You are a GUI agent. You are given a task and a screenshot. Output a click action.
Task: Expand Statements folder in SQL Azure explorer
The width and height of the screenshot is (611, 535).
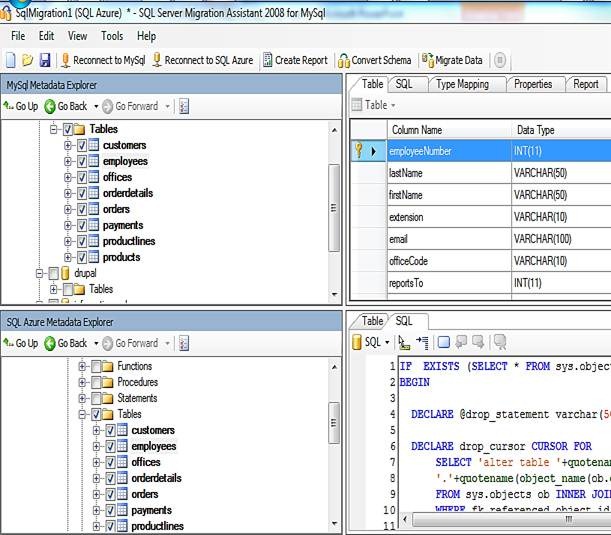click(82, 398)
